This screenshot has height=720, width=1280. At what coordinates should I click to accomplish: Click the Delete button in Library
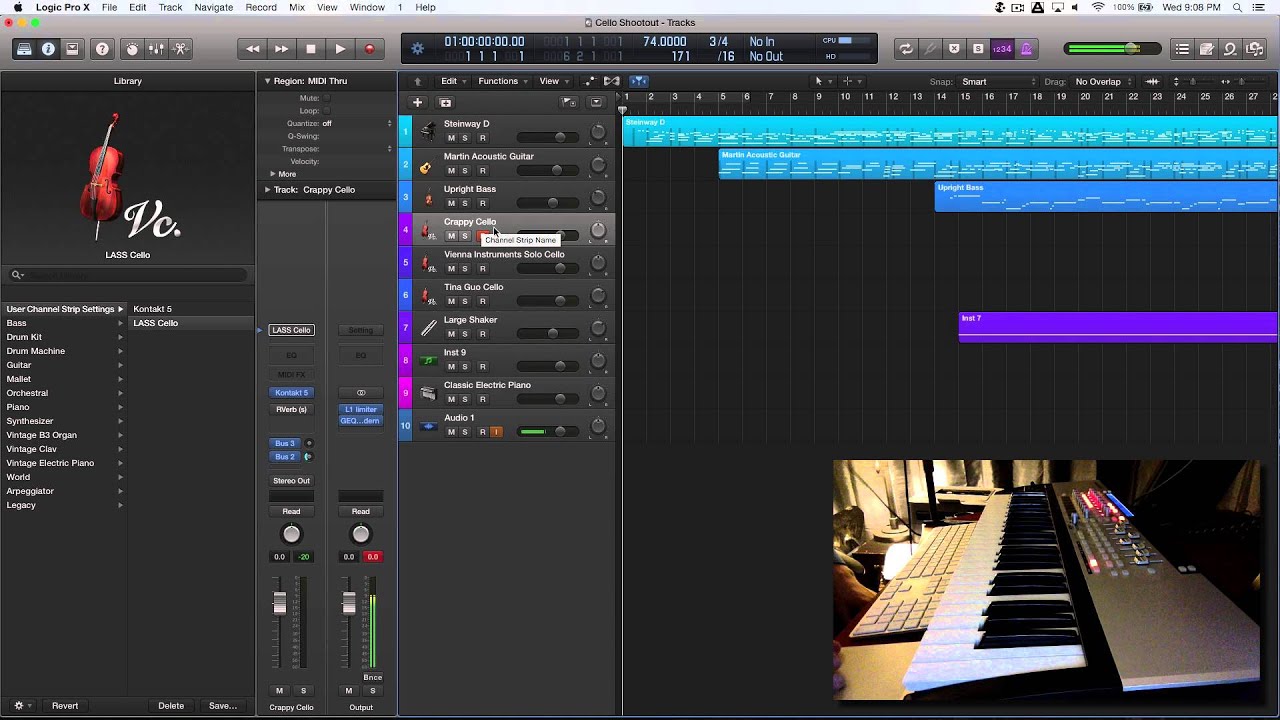[171, 706]
